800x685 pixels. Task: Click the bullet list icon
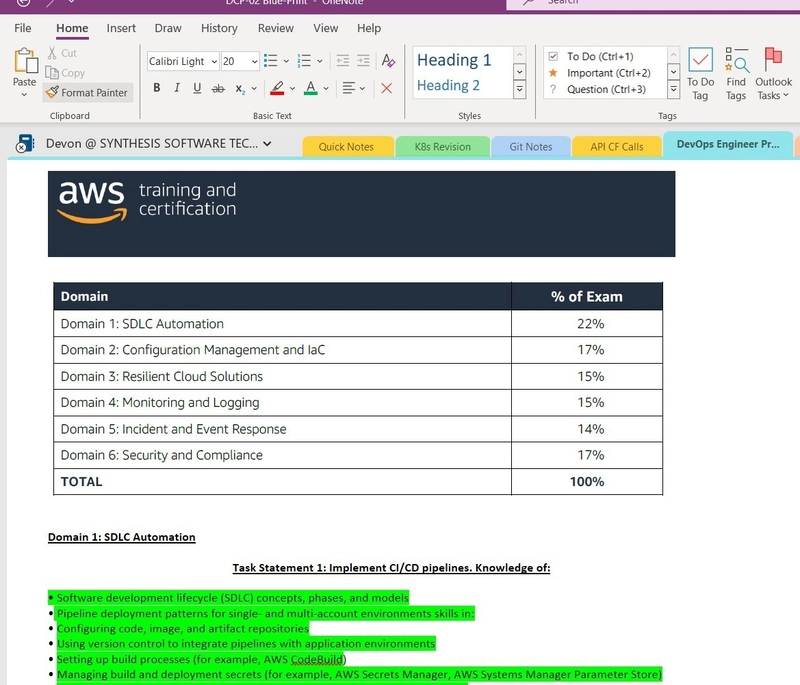(270, 61)
